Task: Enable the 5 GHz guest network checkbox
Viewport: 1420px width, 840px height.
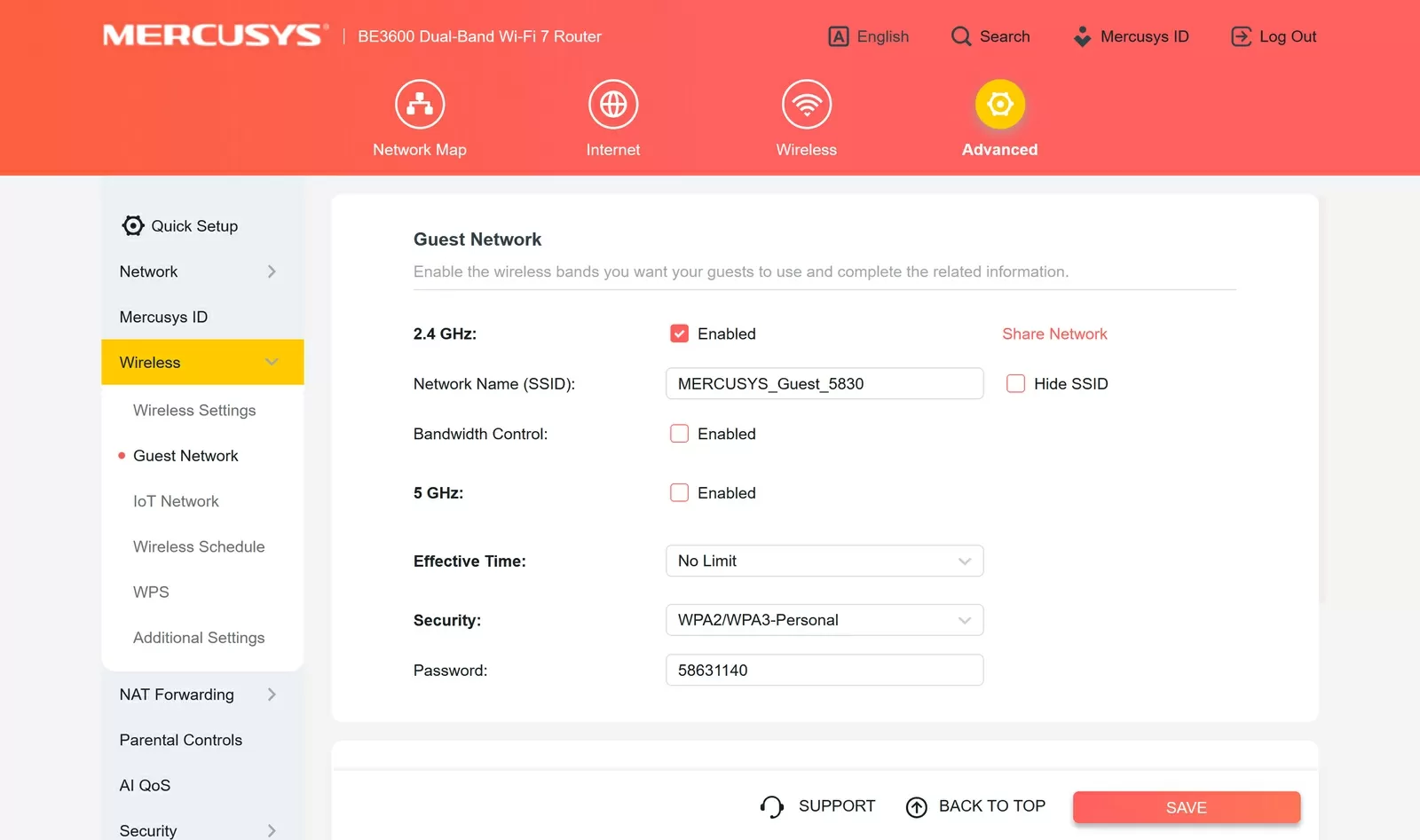Action: (679, 493)
